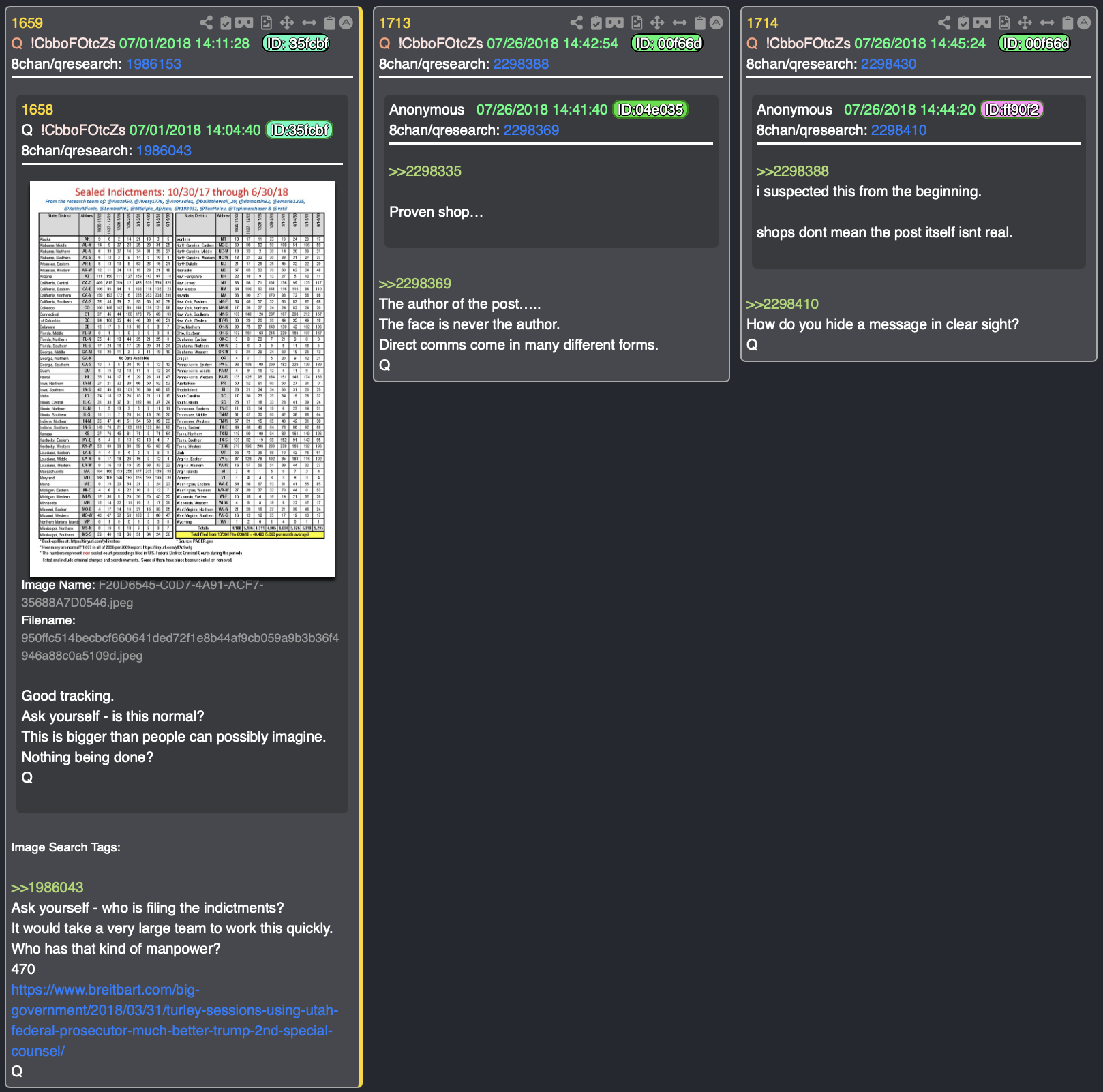The width and height of the screenshot is (1103, 1092).
Task: Click the timestamp 07/26/2018 14:45:24
Action: click(920, 44)
